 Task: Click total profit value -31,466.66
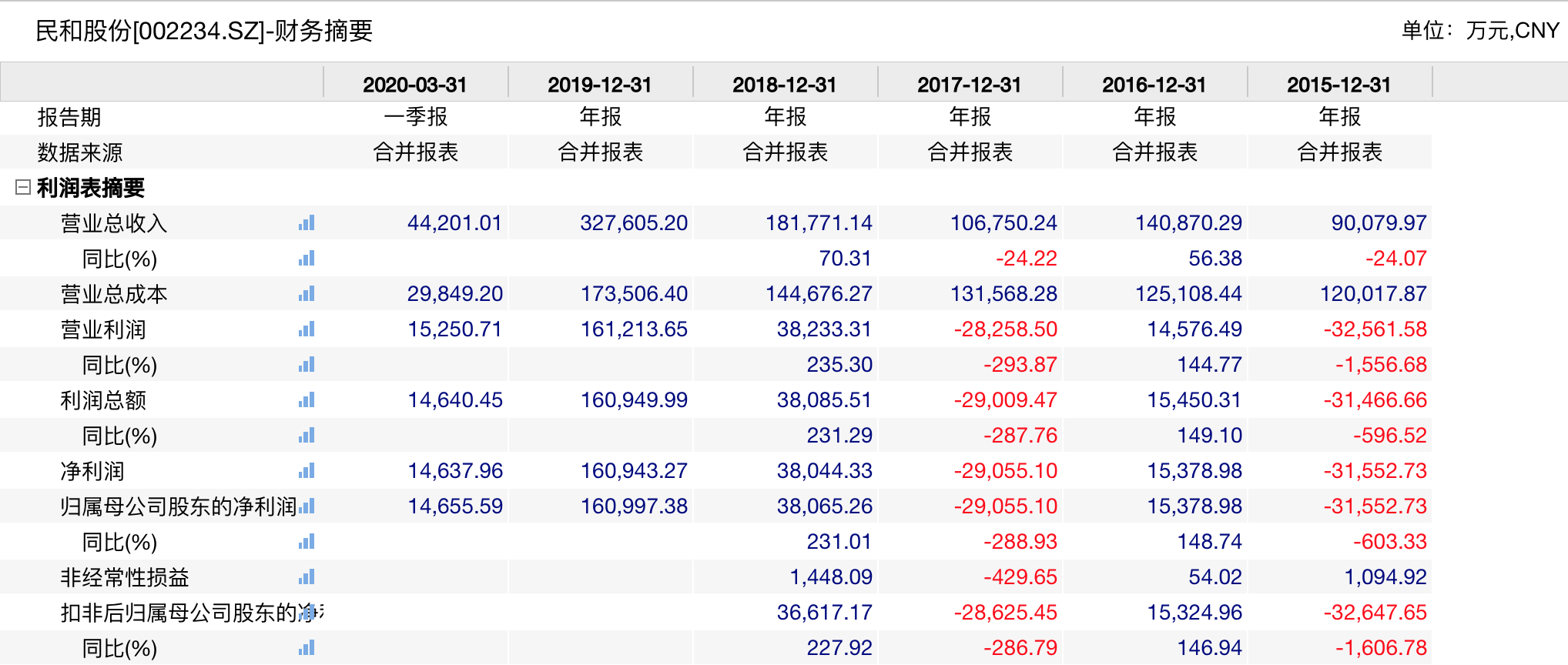pos(1375,400)
